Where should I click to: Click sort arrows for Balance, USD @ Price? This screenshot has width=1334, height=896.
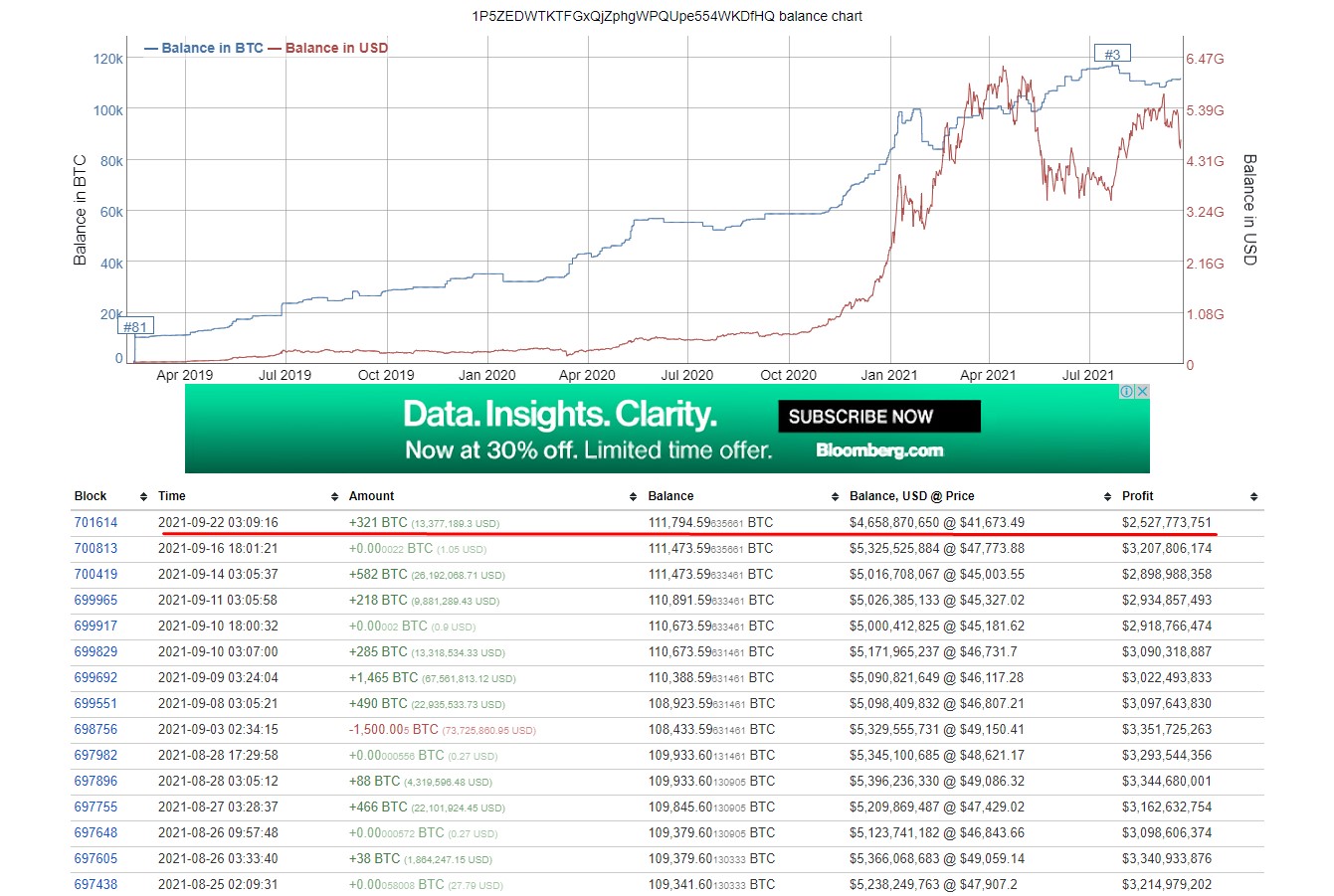point(1107,496)
